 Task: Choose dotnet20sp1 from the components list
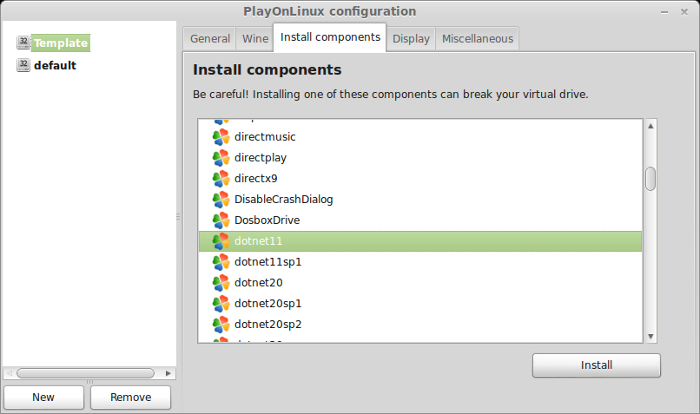point(420,304)
